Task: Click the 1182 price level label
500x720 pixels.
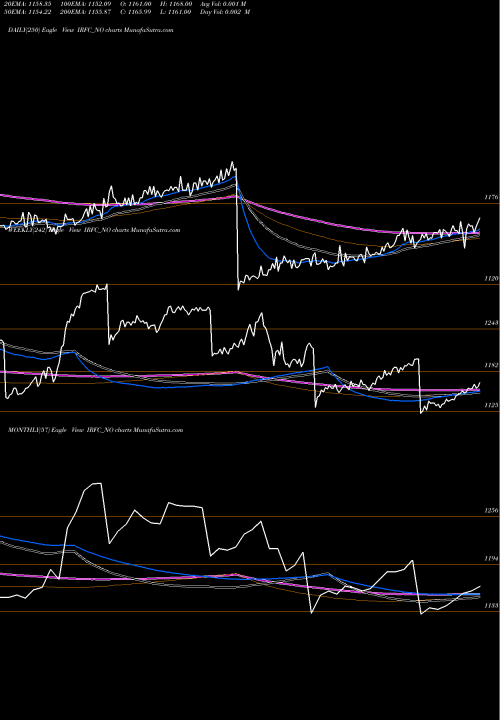Action: pos(491,365)
